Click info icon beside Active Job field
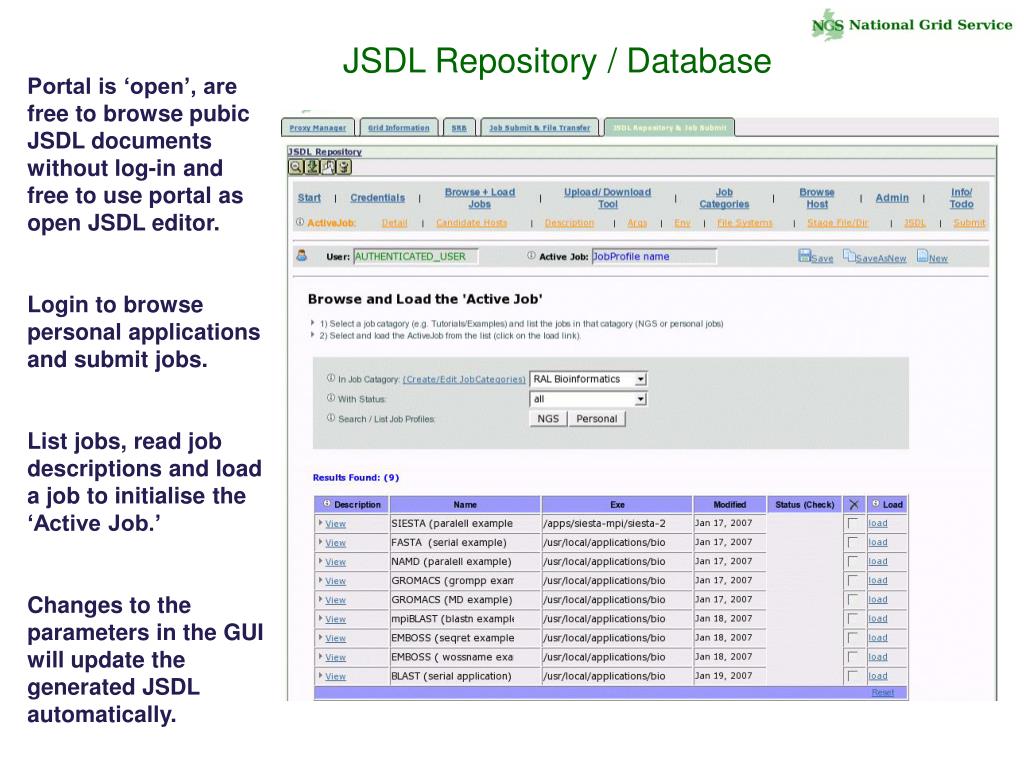 [x=531, y=255]
